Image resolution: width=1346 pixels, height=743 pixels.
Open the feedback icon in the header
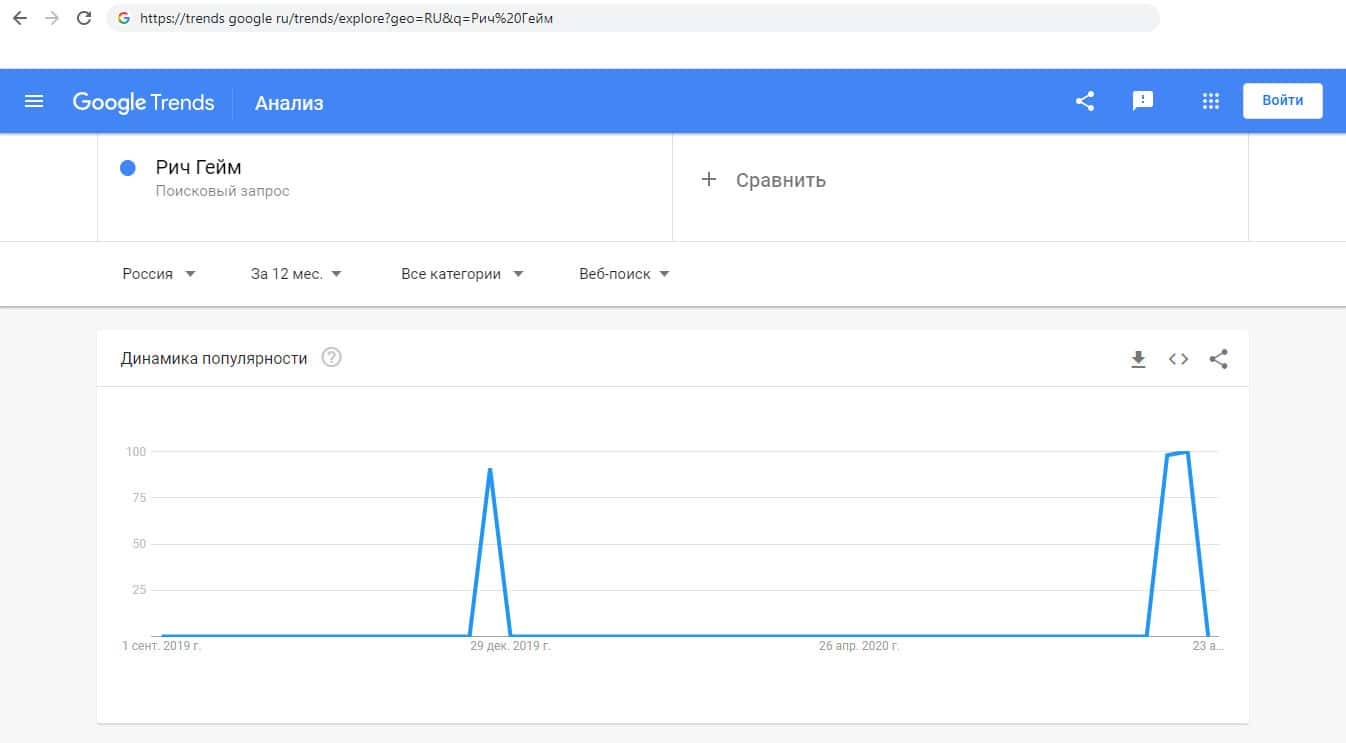pos(1142,101)
